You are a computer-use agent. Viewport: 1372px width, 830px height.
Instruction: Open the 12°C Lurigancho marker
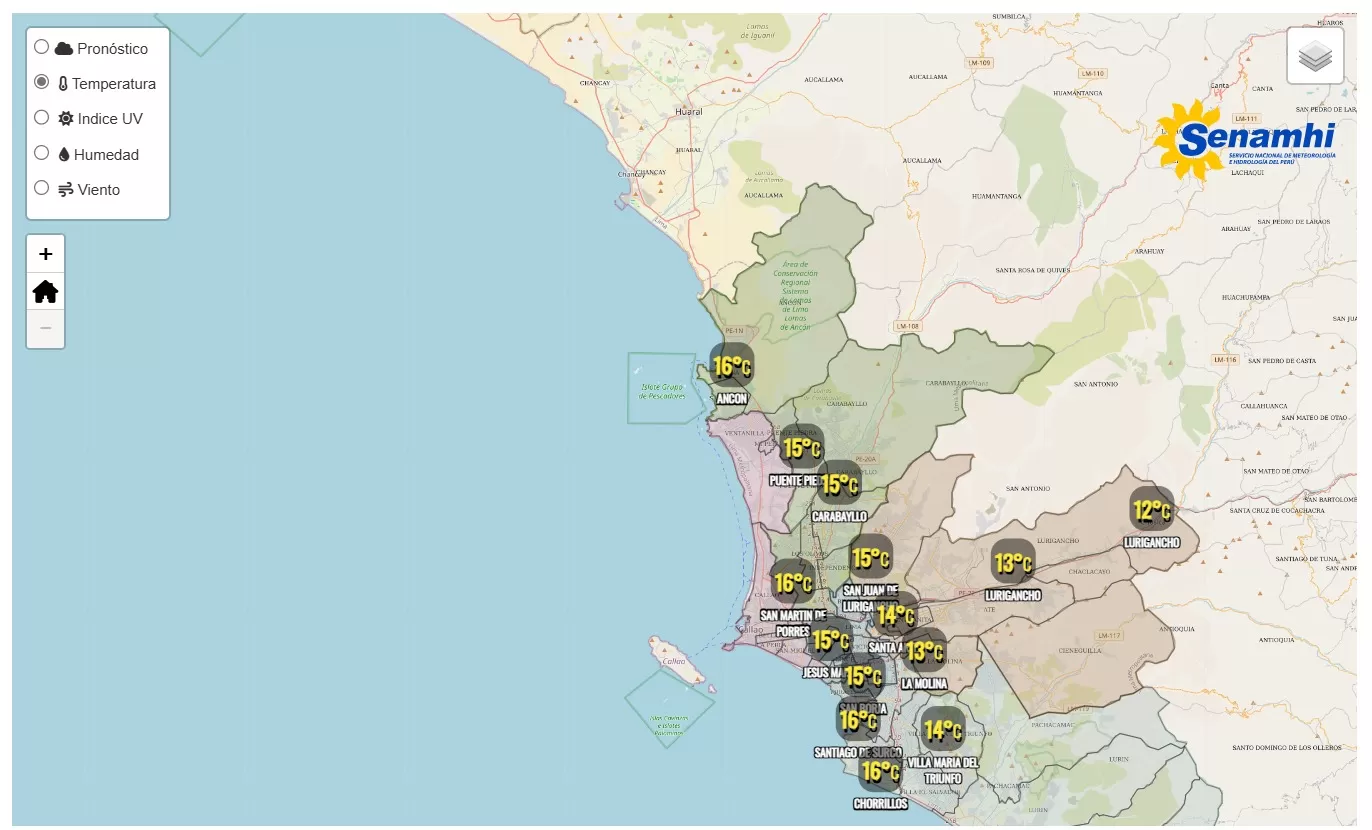[1151, 511]
